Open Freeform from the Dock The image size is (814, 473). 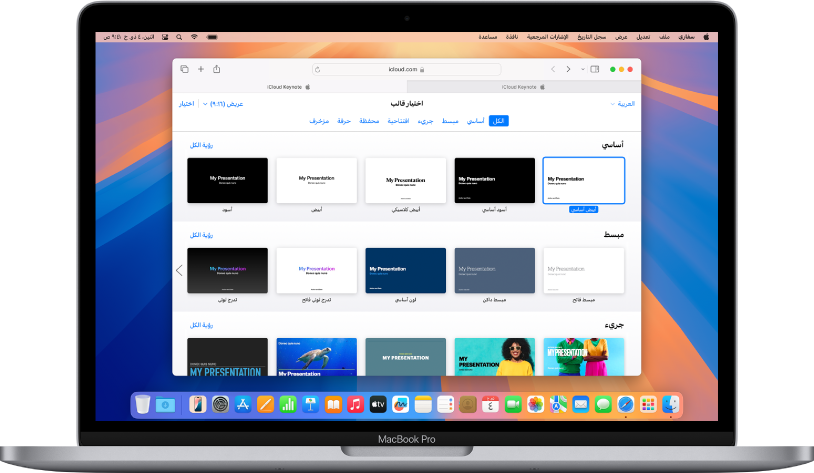pyautogui.click(x=400, y=404)
